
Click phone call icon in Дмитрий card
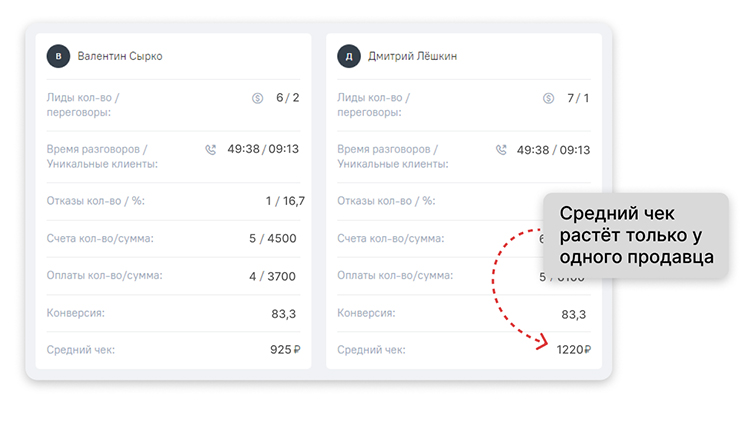pos(502,150)
